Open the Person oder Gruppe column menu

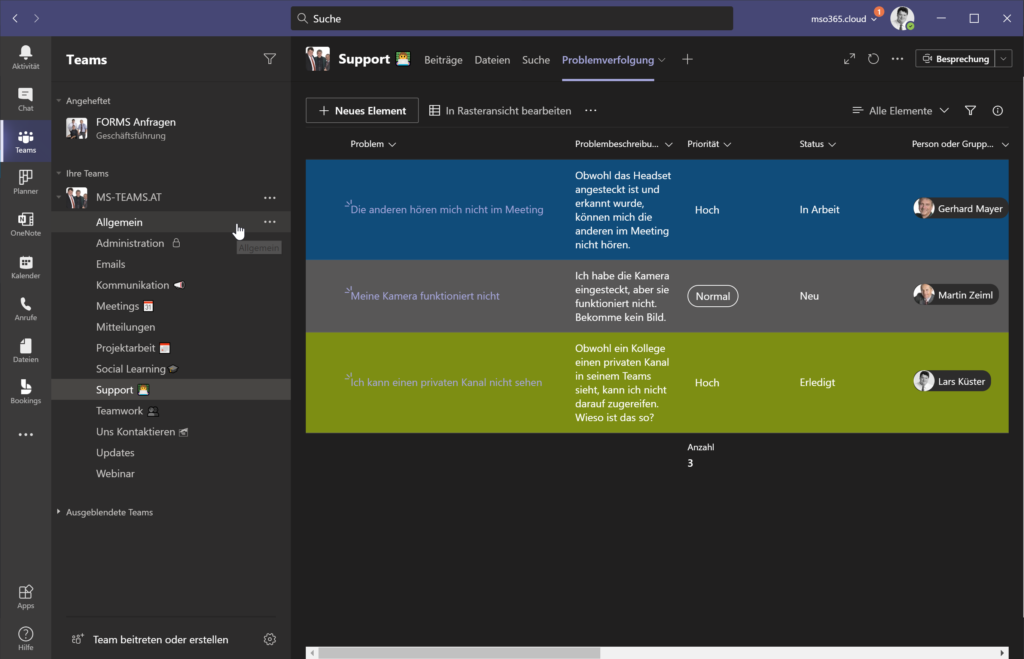[x=960, y=144]
